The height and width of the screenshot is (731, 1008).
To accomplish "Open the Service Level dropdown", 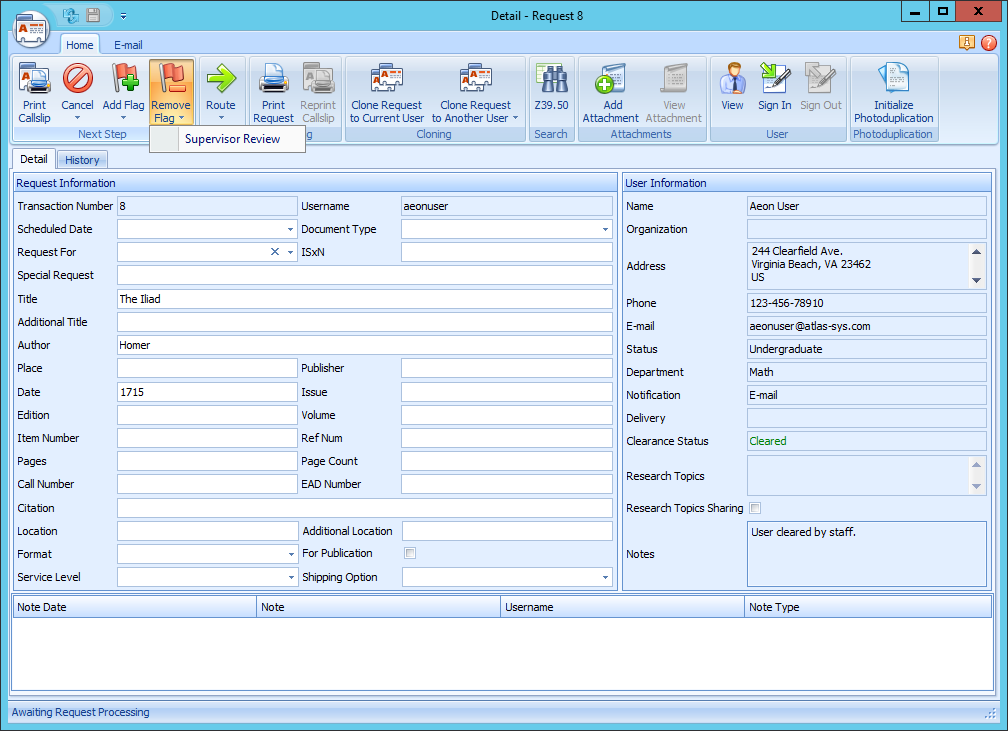I will [x=290, y=577].
